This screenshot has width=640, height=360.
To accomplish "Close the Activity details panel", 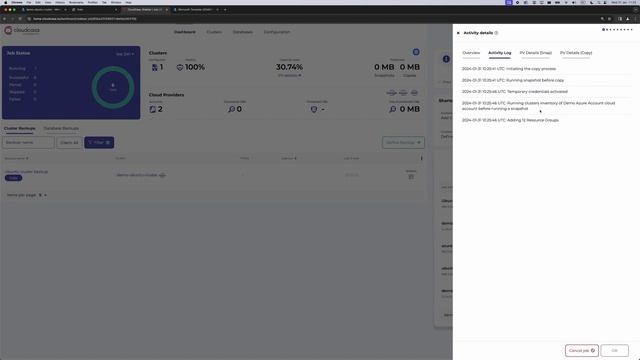I will pyautogui.click(x=458, y=33).
